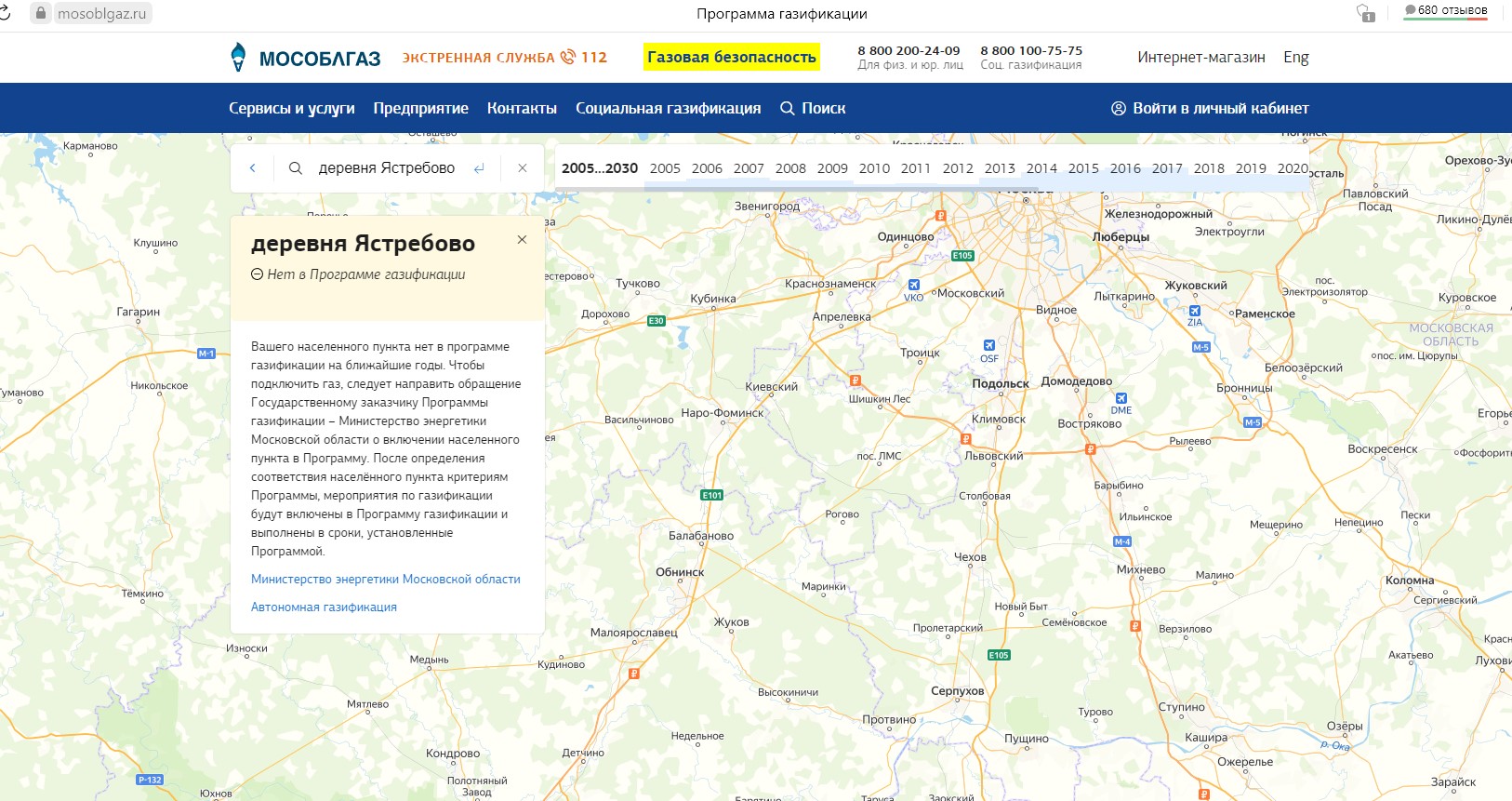This screenshot has height=801, width=1512.
Task: Click the lock icon in the address bar
Action: (40, 13)
